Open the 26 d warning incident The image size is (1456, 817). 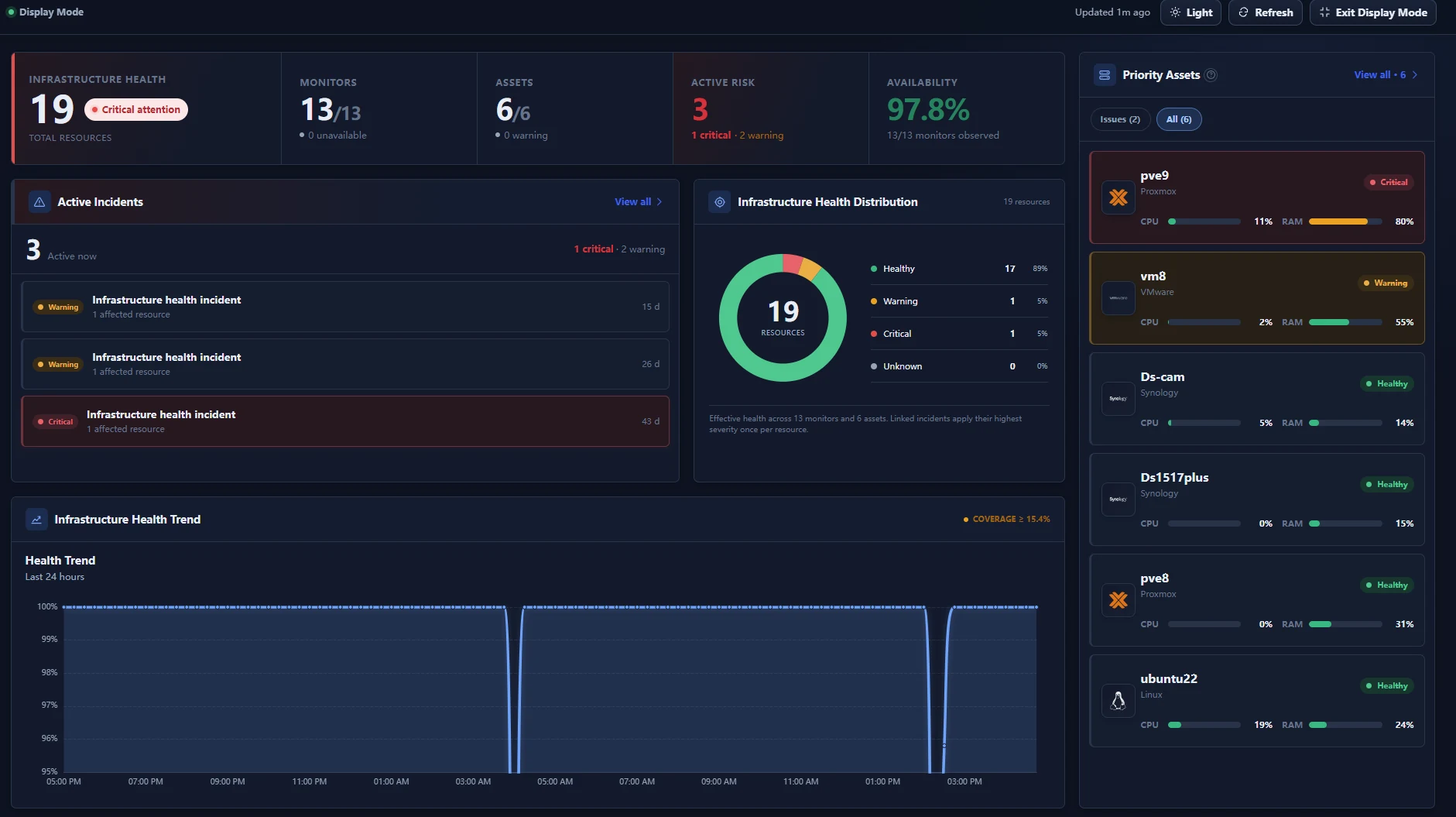click(345, 364)
